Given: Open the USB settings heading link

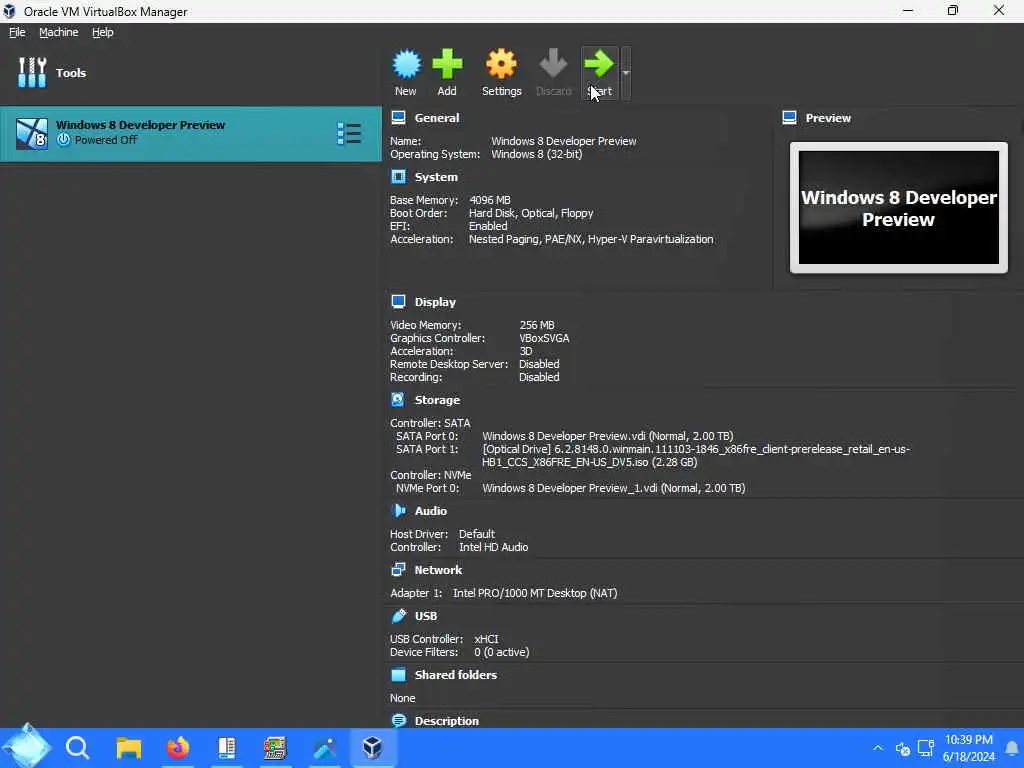Looking at the screenshot, I should point(426,616).
